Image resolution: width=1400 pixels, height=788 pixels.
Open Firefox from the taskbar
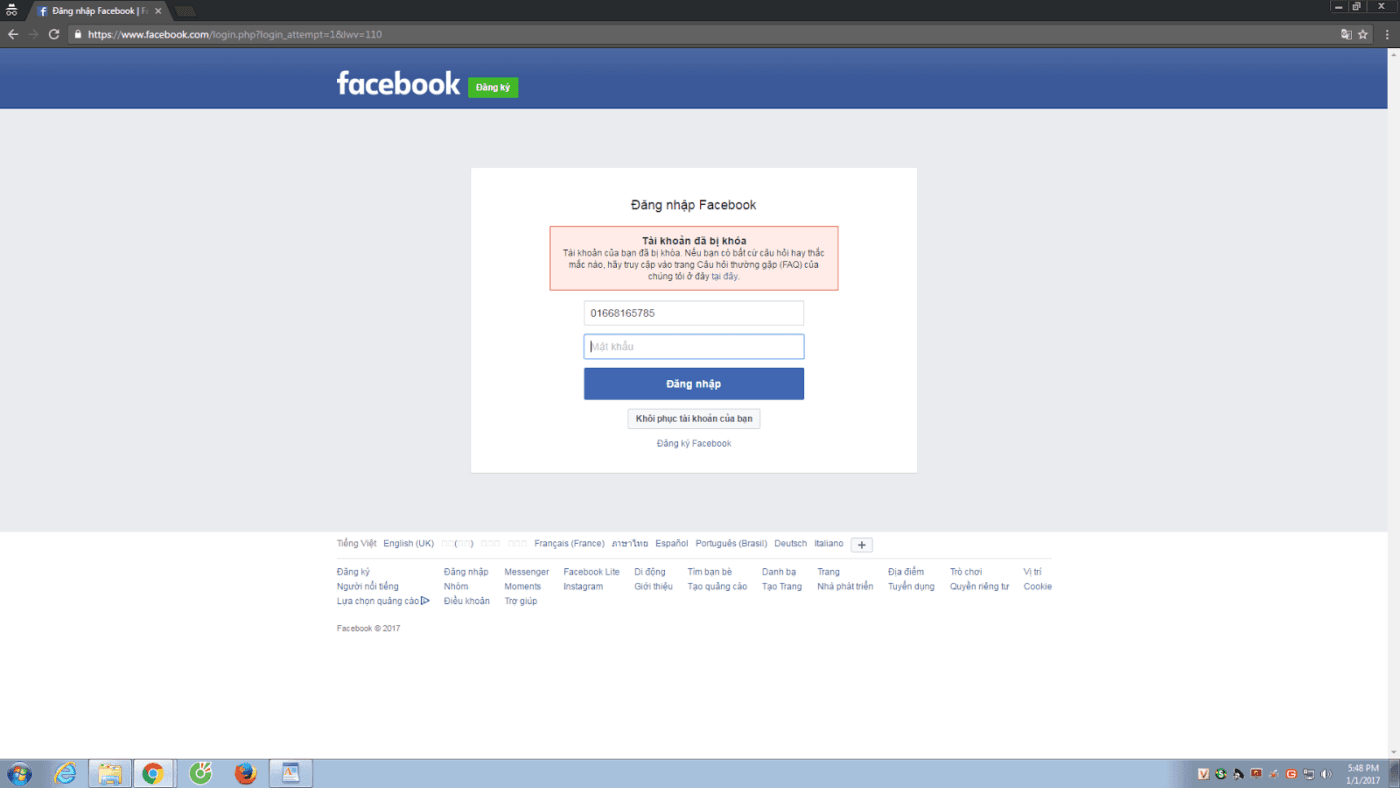(x=245, y=773)
